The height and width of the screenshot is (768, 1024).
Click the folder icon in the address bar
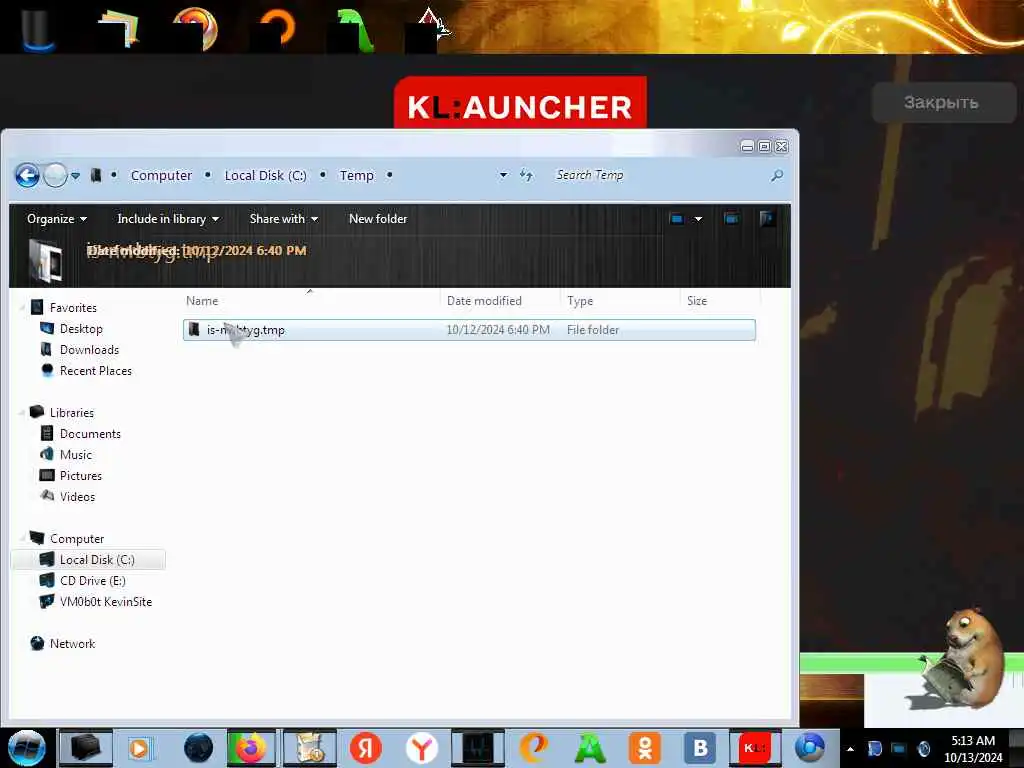(x=96, y=175)
